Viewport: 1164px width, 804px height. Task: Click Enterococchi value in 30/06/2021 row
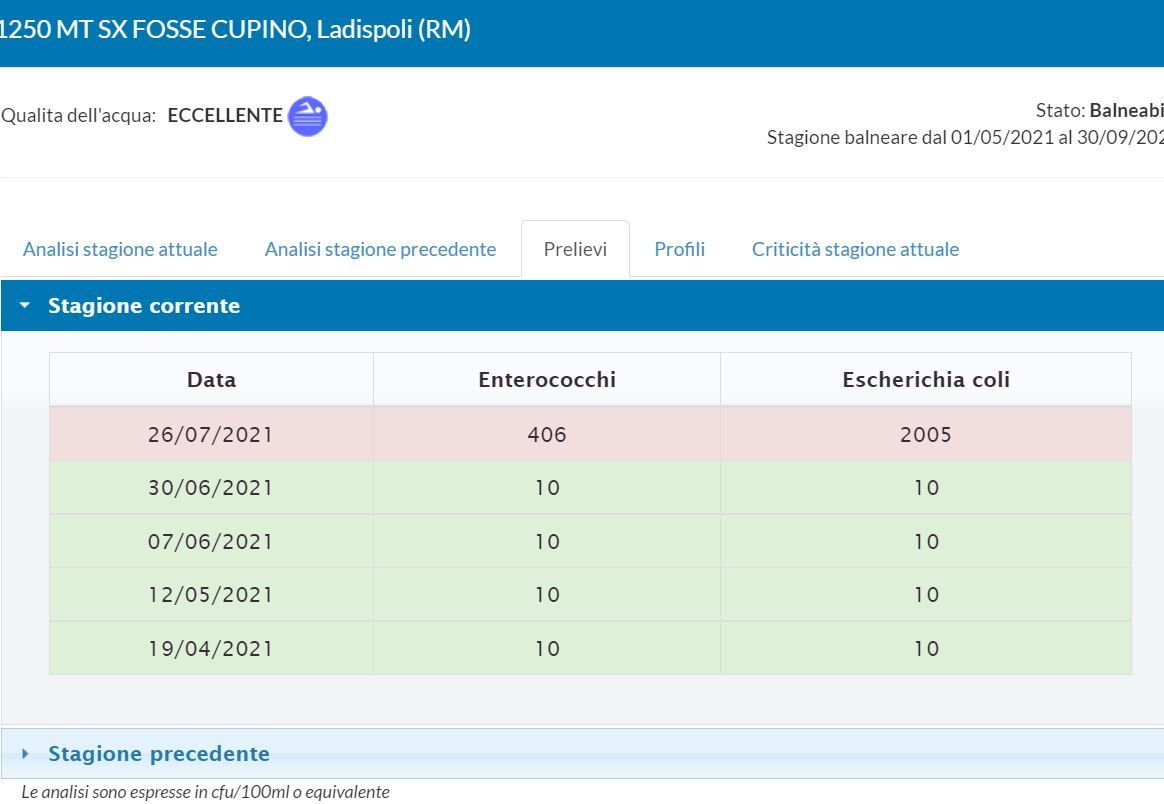click(x=547, y=488)
